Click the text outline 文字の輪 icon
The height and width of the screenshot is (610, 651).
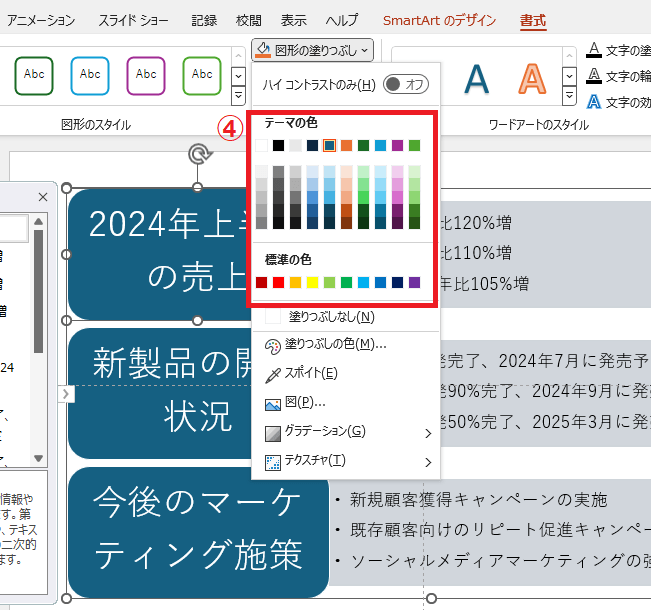(x=594, y=76)
